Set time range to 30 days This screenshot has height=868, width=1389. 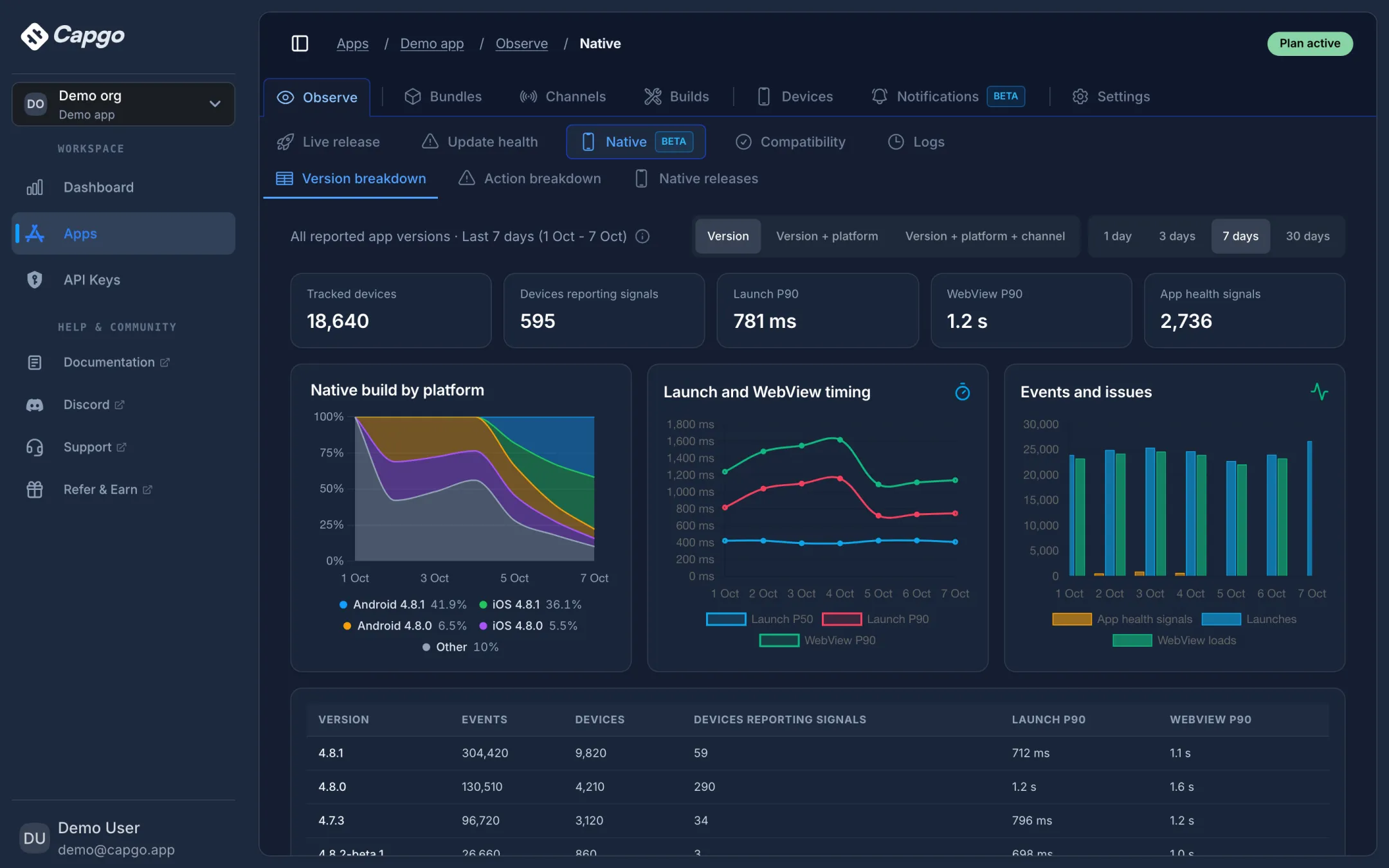point(1307,236)
